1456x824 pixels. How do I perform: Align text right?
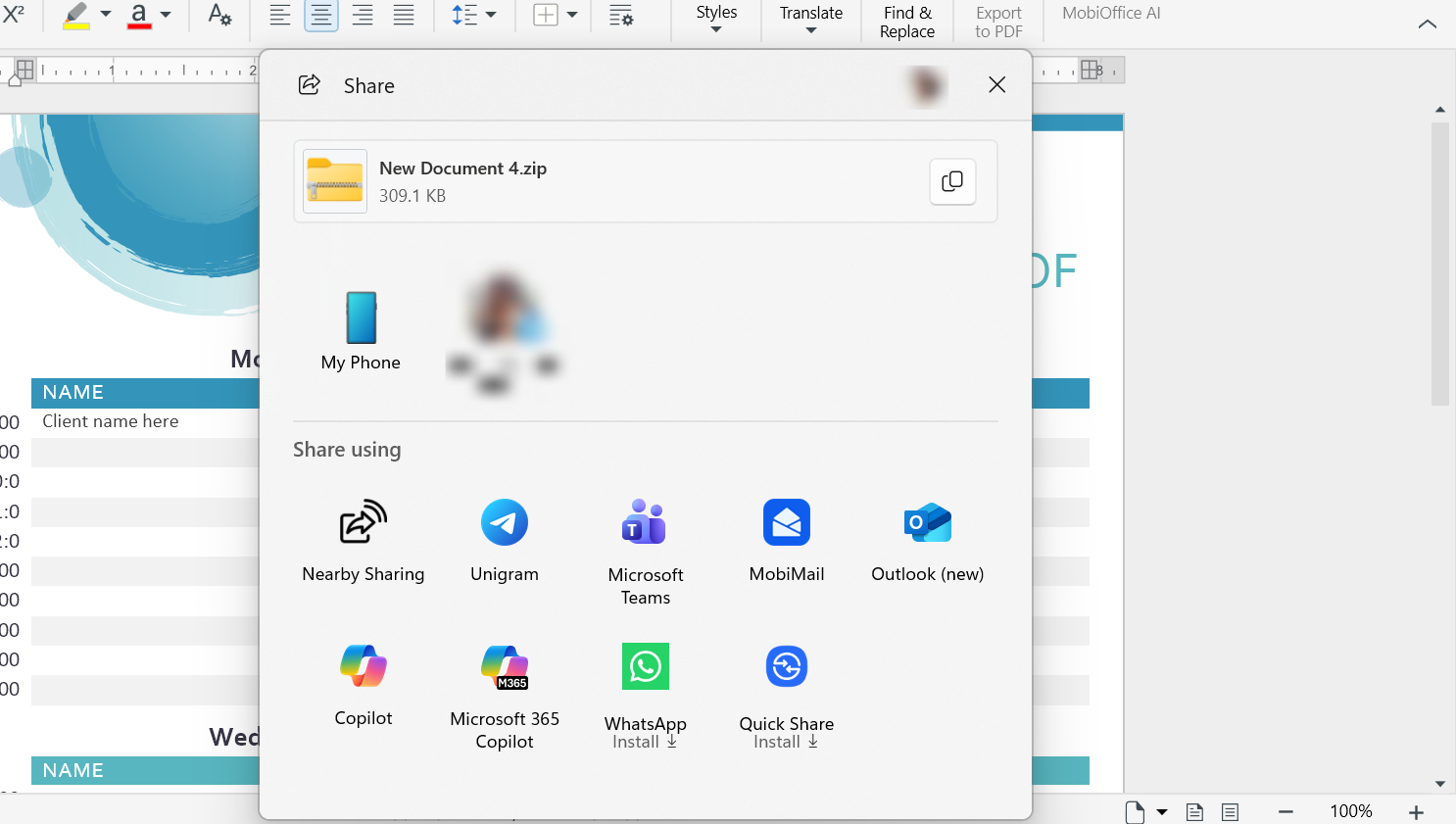[x=363, y=15]
